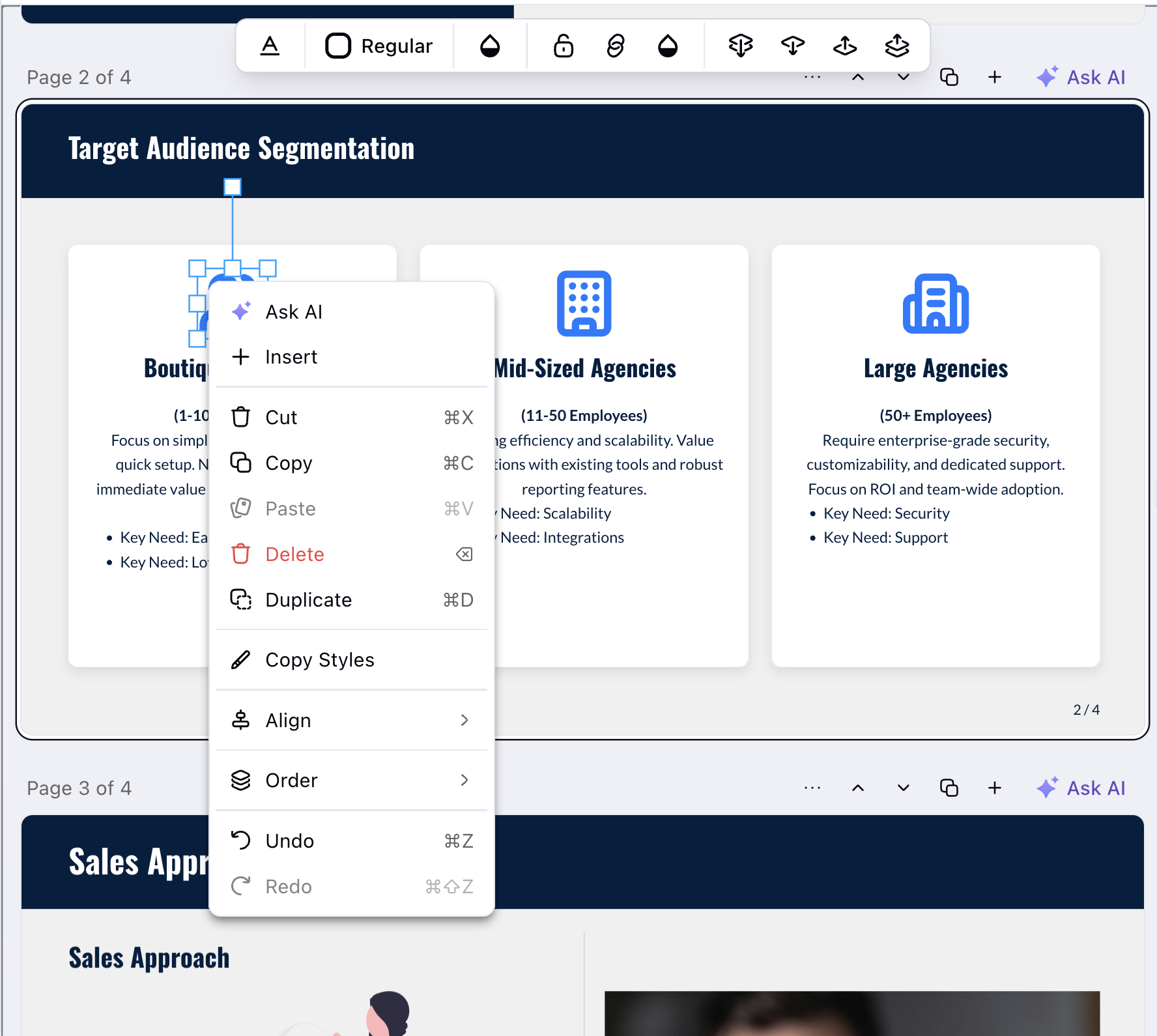Expand the Align submenu

352,720
